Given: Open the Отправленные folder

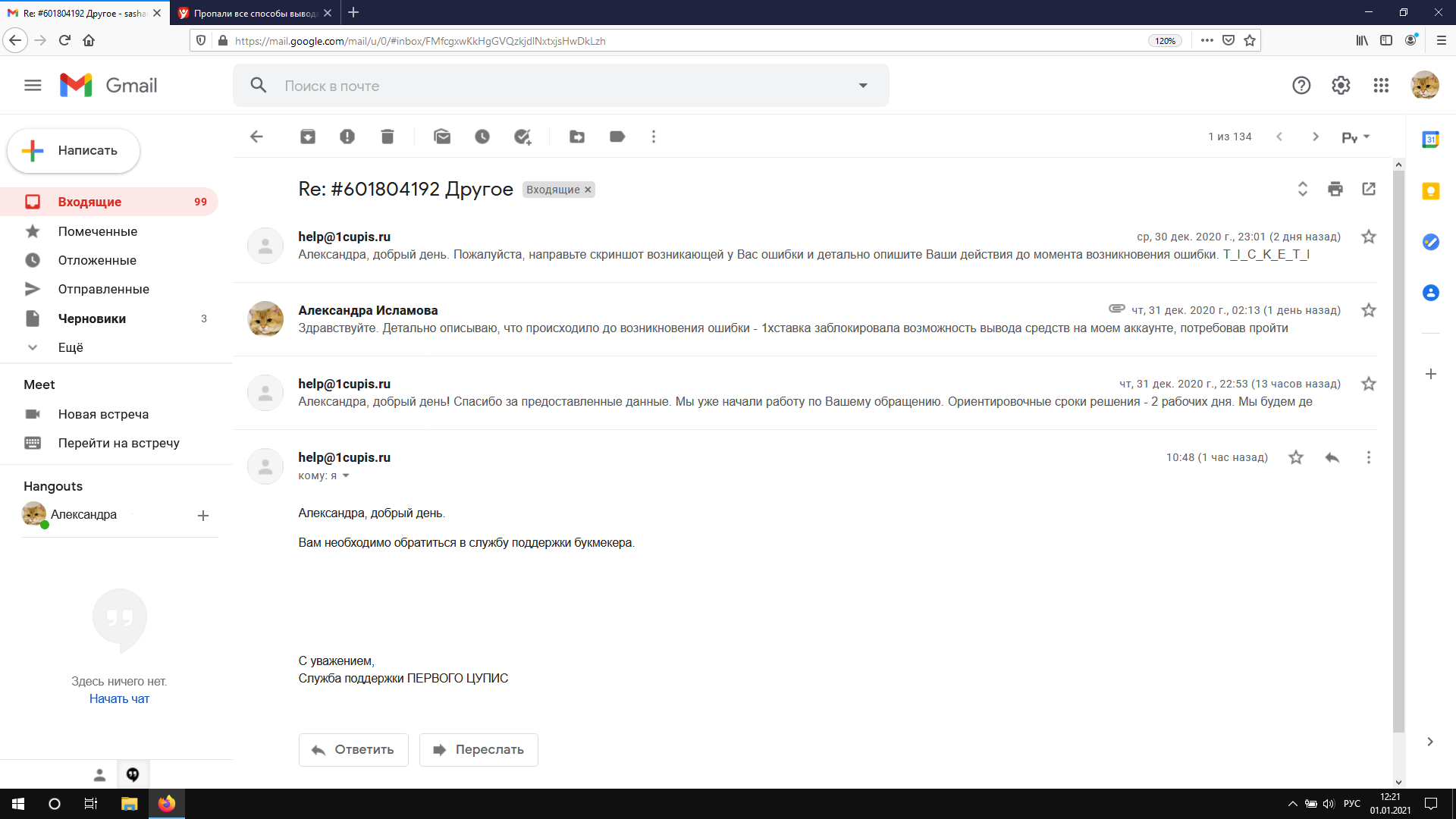Looking at the screenshot, I should [104, 289].
